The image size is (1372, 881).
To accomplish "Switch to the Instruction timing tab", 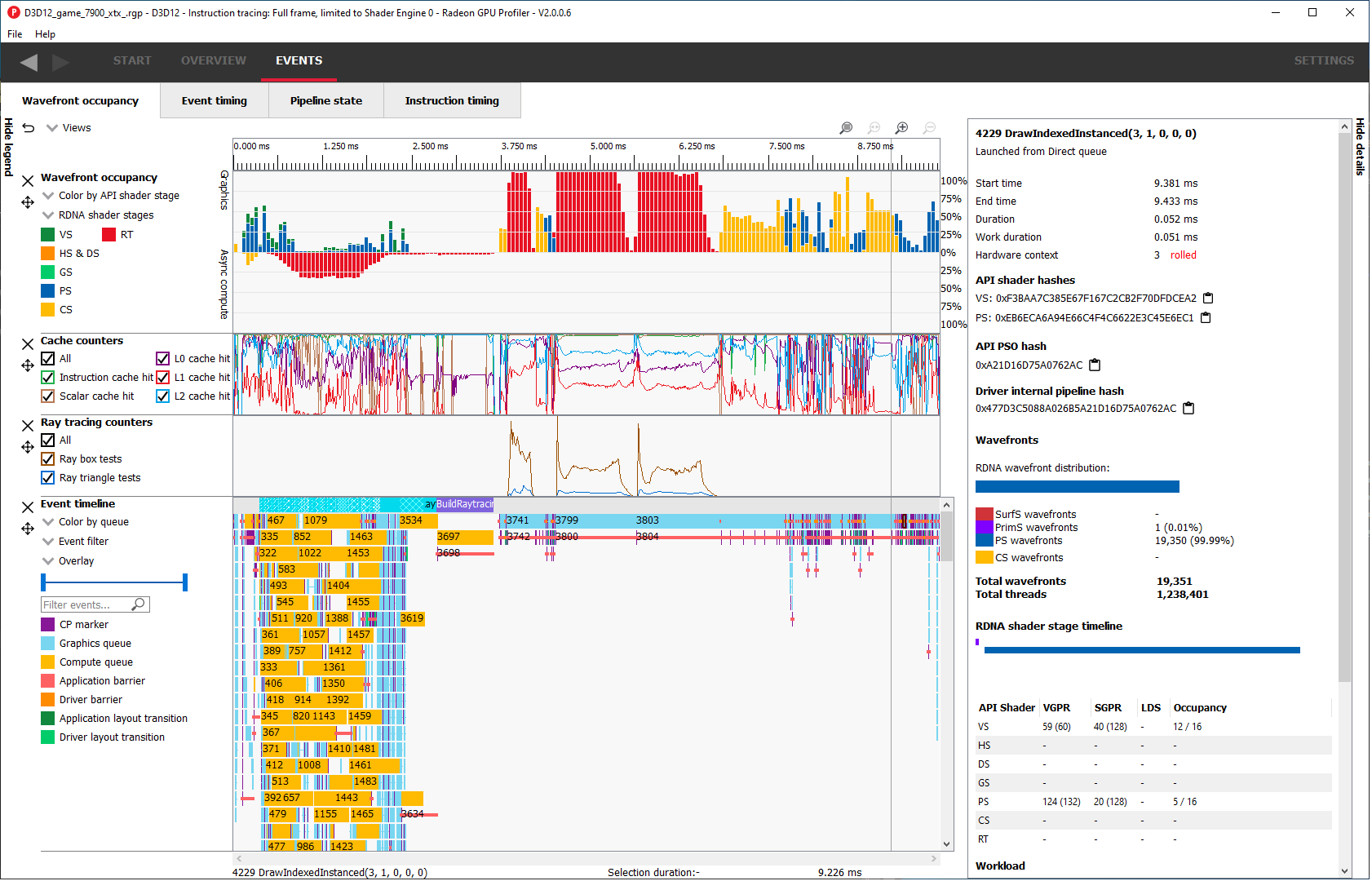I will 452,100.
